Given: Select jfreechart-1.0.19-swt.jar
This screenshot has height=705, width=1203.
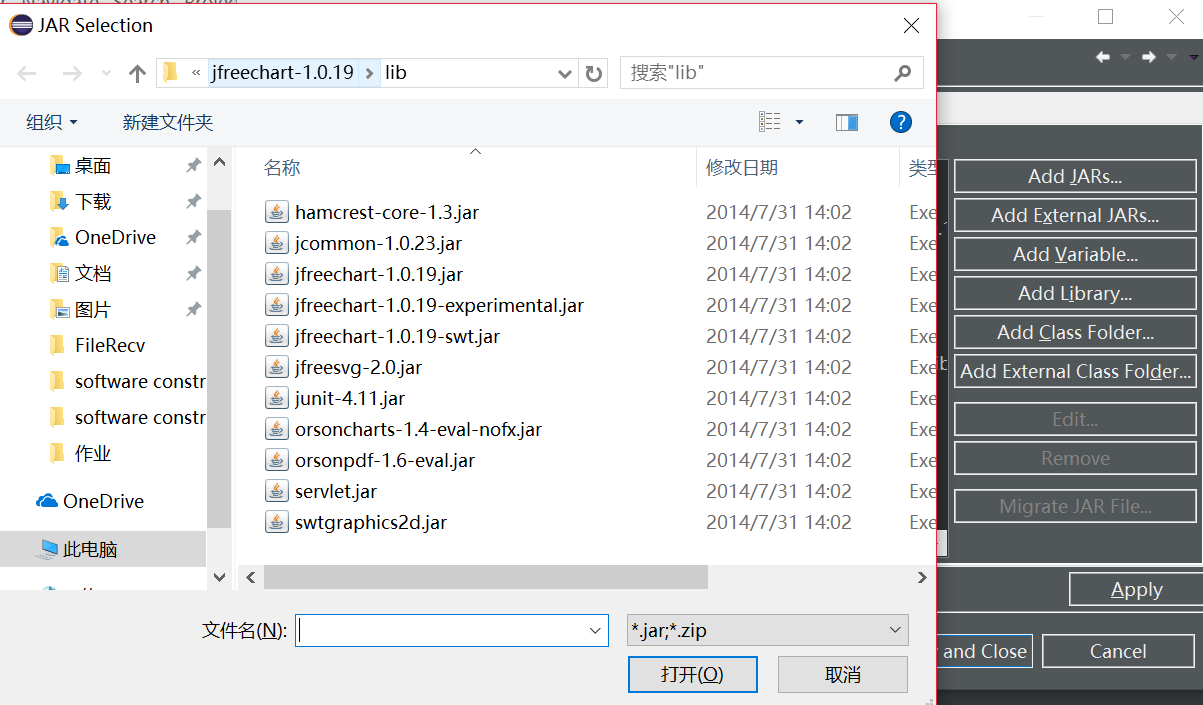Looking at the screenshot, I should [395, 336].
